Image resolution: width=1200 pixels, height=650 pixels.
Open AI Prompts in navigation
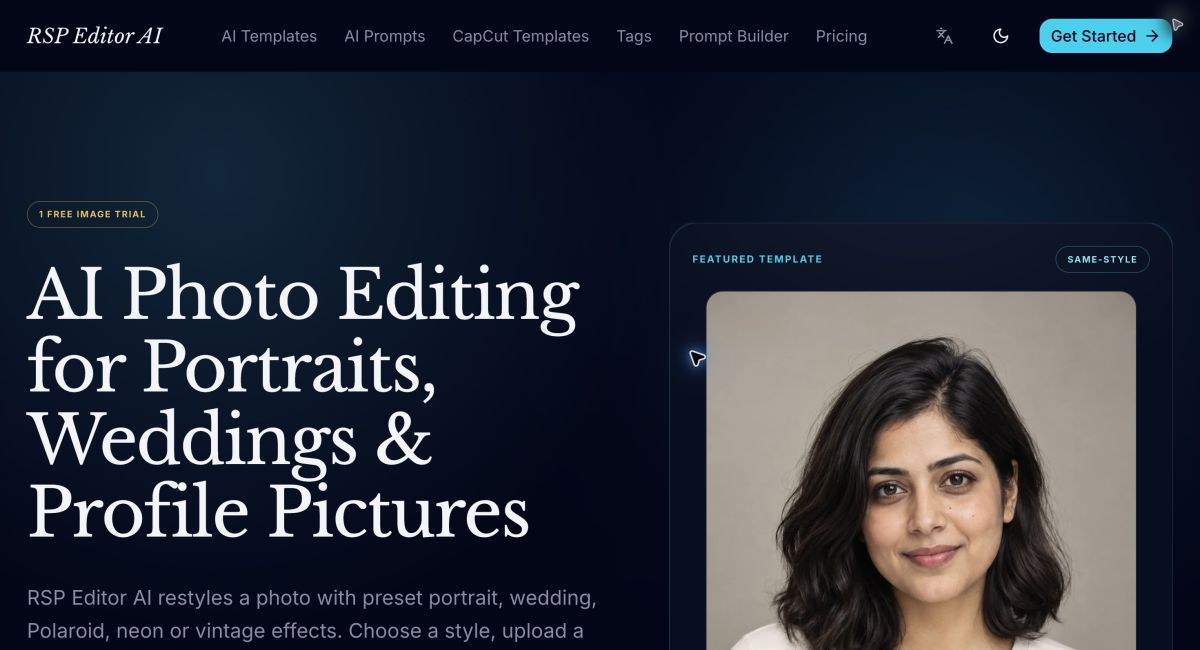point(385,36)
